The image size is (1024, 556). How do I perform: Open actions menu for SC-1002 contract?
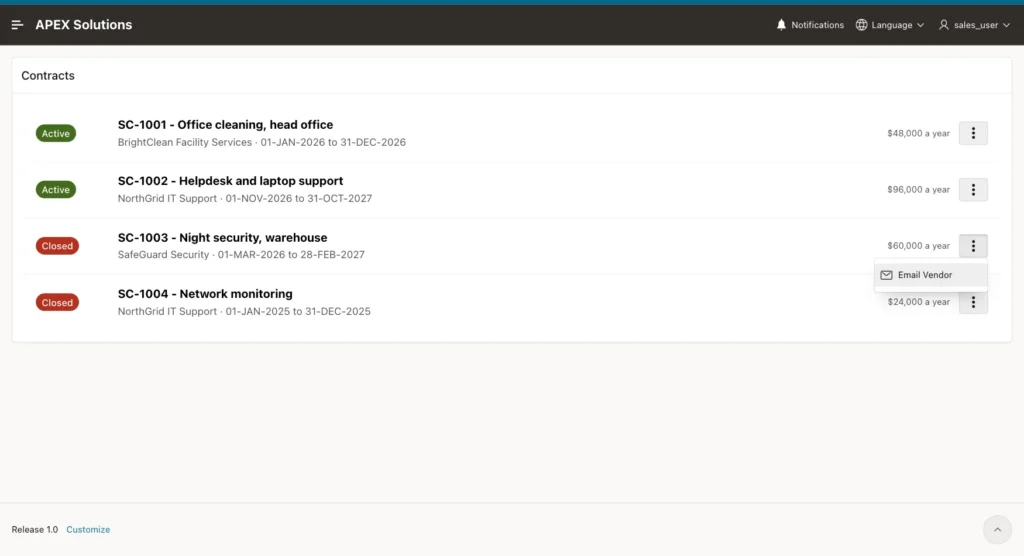973,189
